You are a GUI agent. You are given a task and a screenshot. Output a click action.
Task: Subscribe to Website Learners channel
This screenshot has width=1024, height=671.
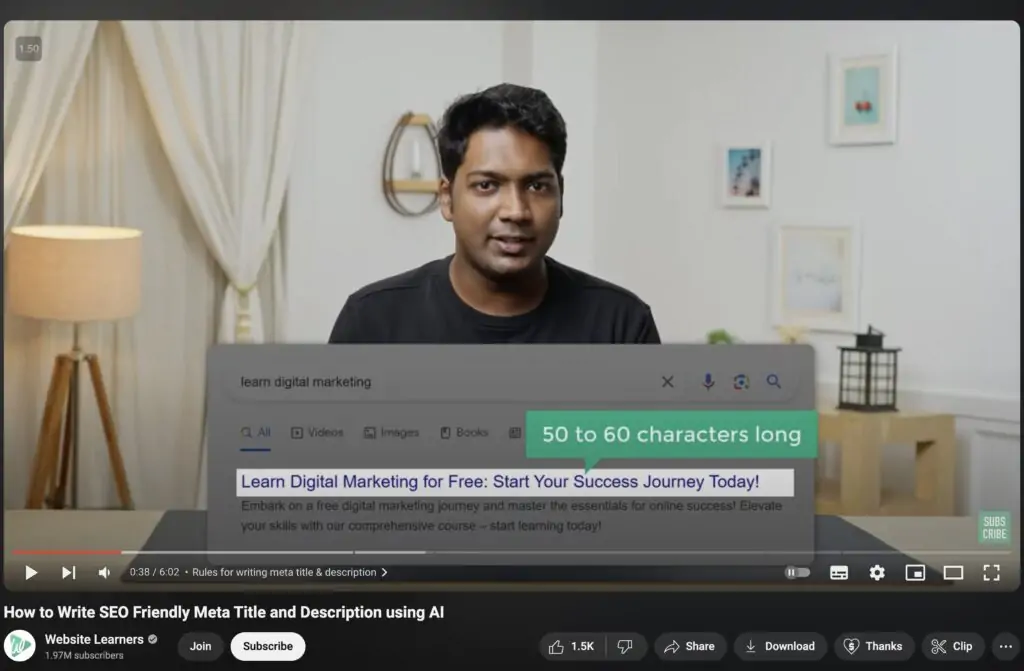point(268,646)
